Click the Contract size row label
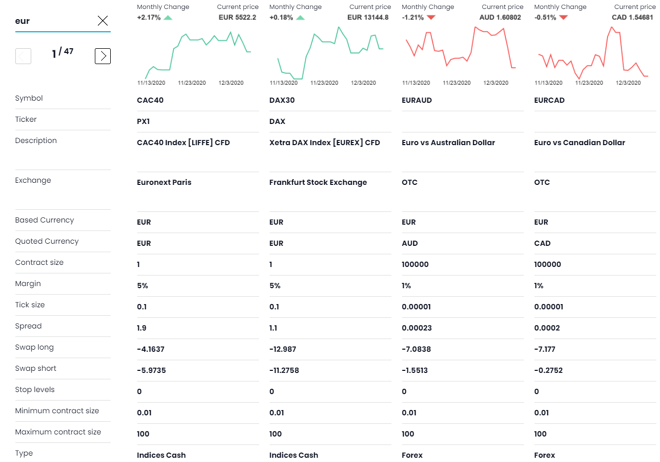This screenshot has height=462, width=660. pyautogui.click(x=39, y=262)
